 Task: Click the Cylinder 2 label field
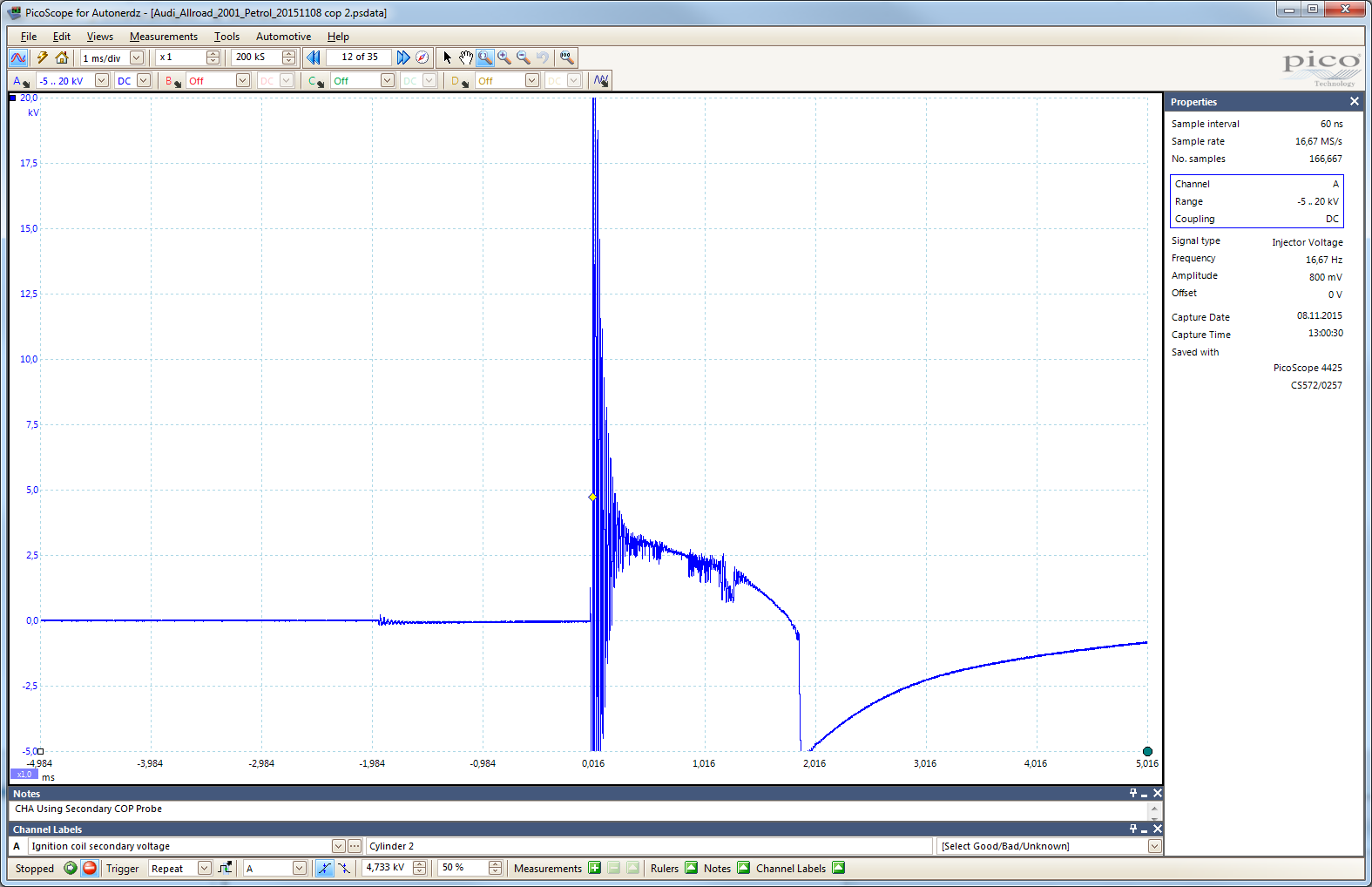[x=649, y=846]
